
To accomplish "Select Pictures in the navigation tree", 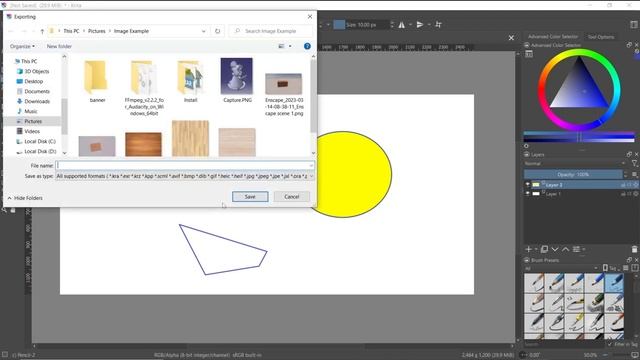I will point(33,121).
